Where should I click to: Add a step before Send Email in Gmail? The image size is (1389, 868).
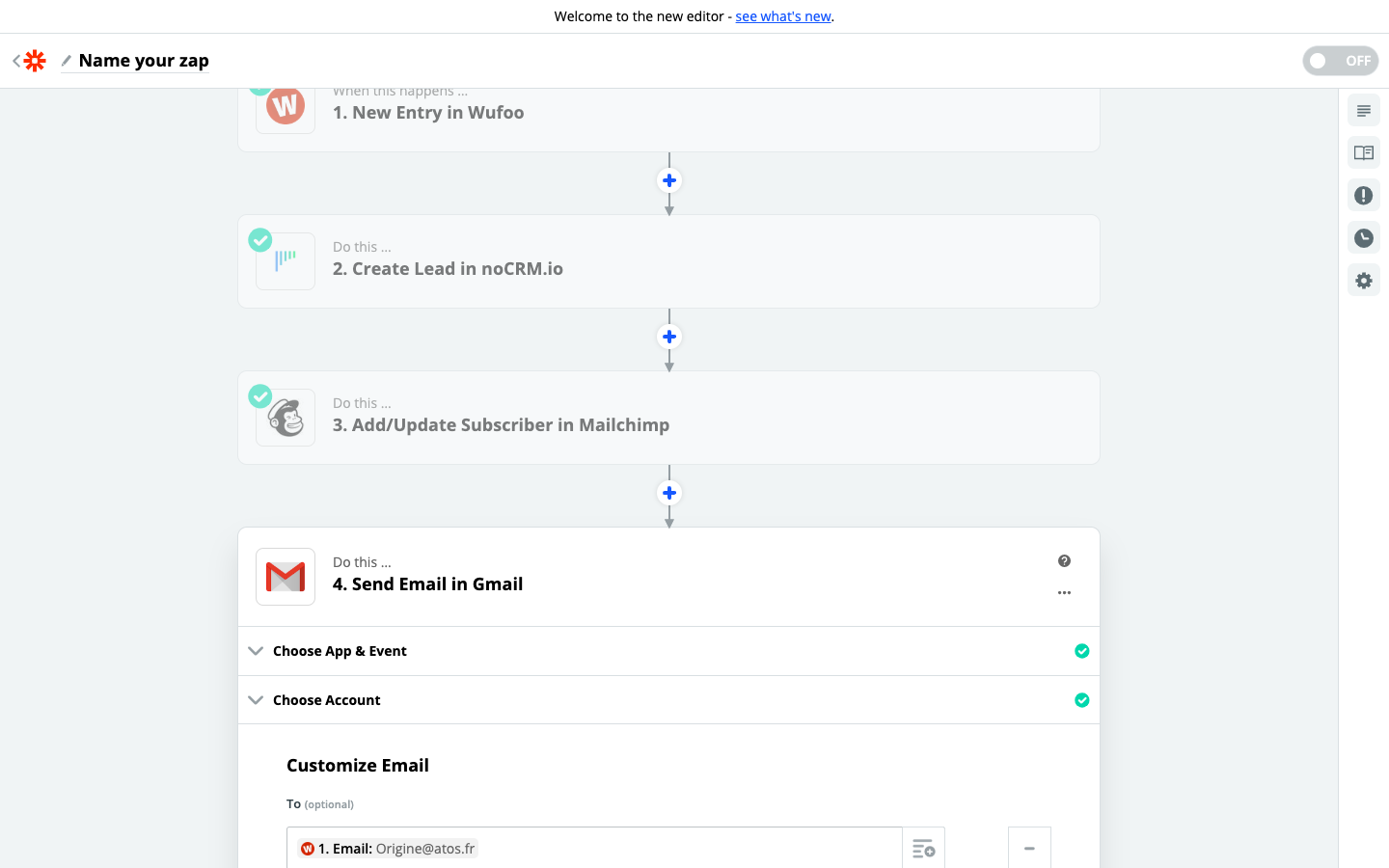click(x=669, y=493)
